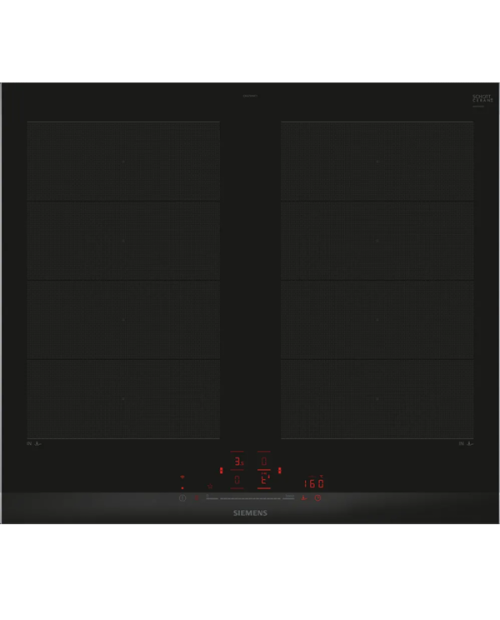Screen dimensions: 500x620
Task: Tap the red Wi-Fi indicator symbol
Action: click(x=182, y=477)
